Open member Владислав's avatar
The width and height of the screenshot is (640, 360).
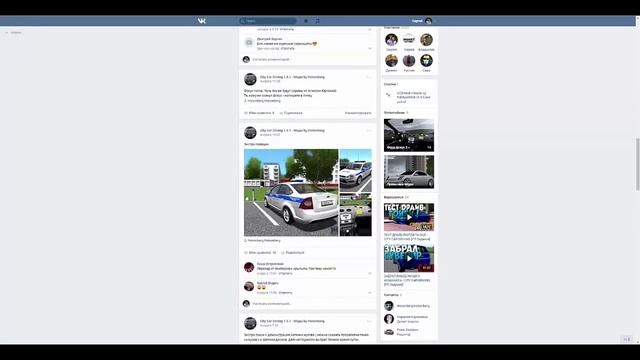click(x=426, y=40)
